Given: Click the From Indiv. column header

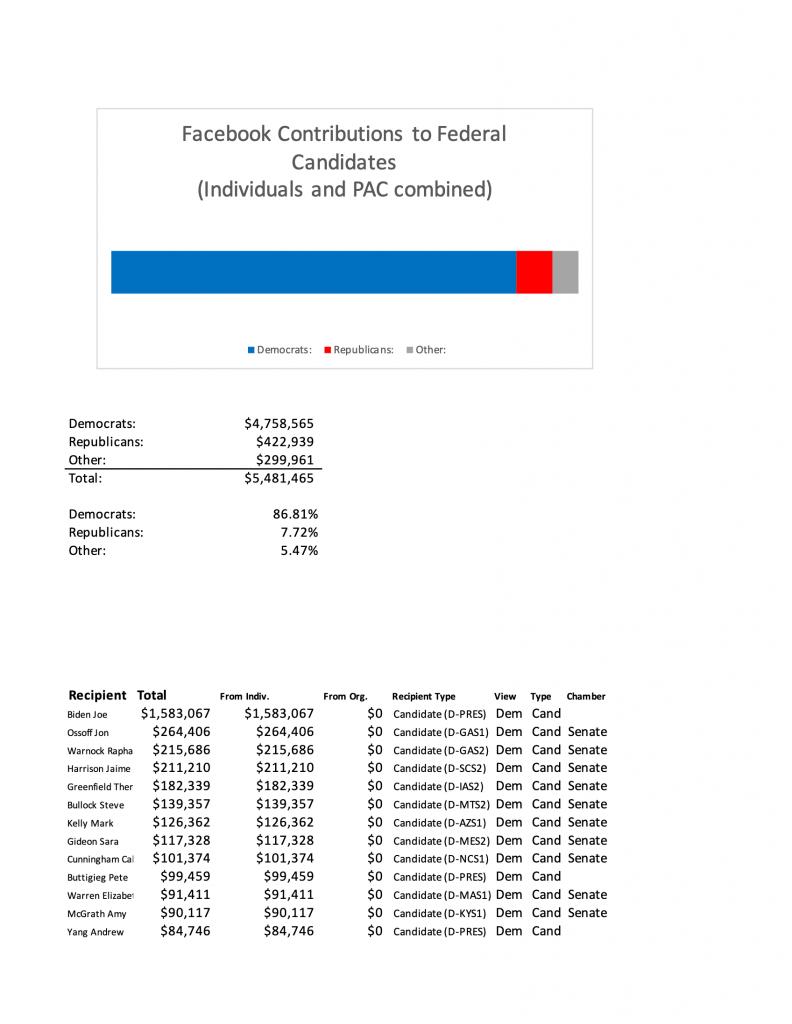Looking at the screenshot, I should point(244,696).
